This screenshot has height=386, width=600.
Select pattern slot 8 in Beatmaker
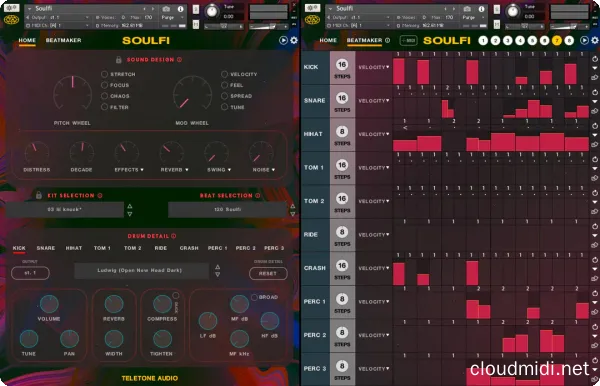569,41
